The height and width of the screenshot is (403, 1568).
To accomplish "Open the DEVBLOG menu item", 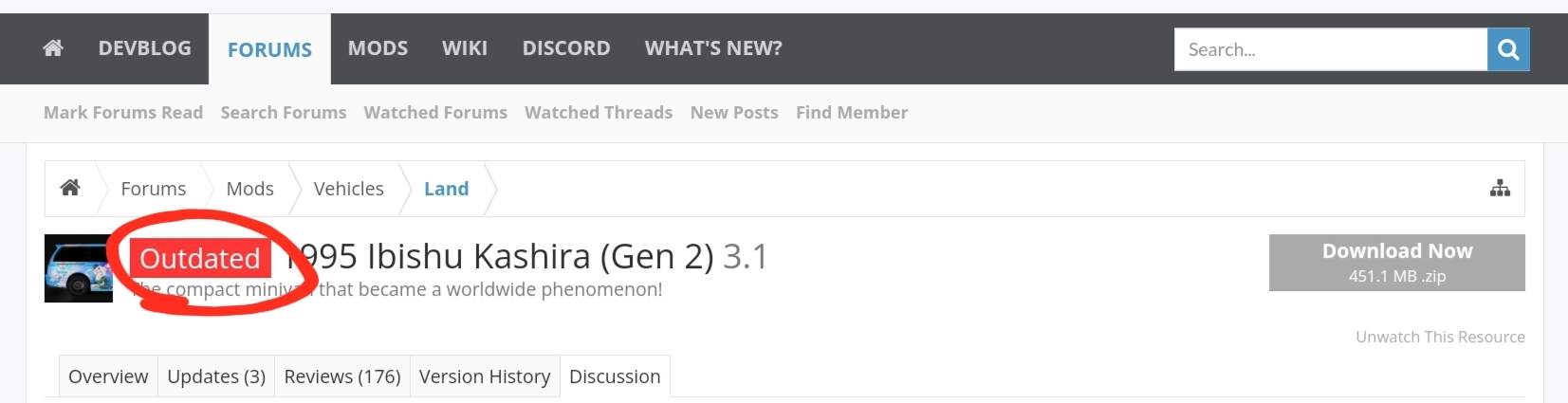I will pyautogui.click(x=145, y=48).
